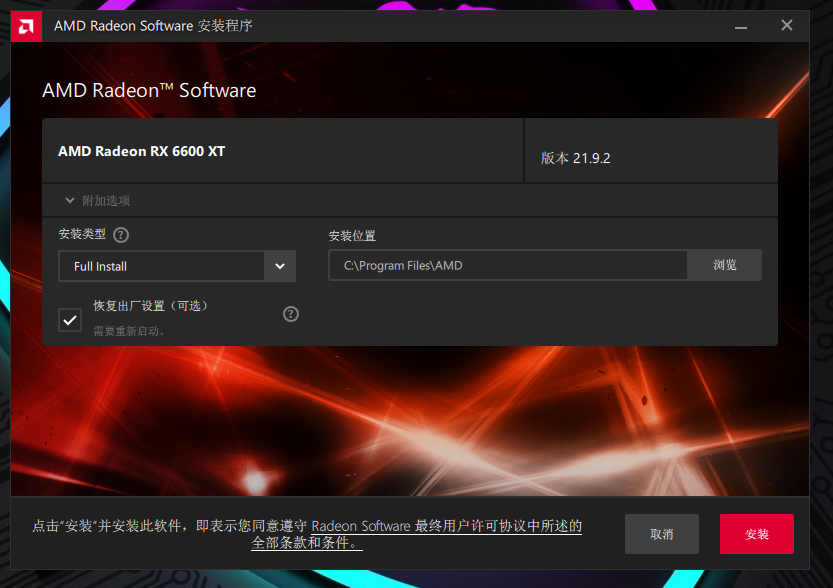This screenshot has width=833, height=588.
Task: Toggle the 恢复出厂设置 checkbox
Action: pyautogui.click(x=70, y=320)
